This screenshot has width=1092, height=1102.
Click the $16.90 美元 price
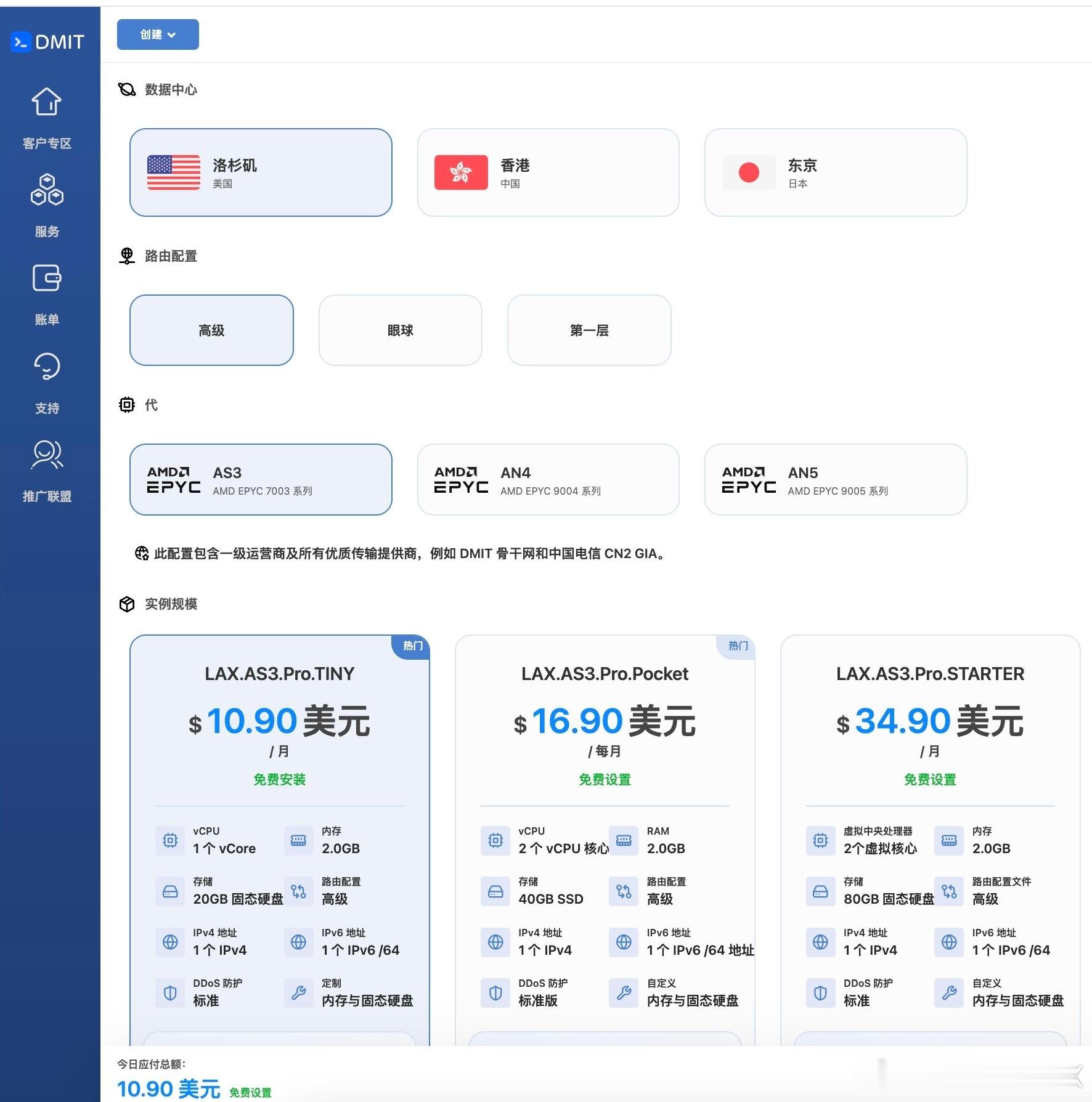(605, 721)
